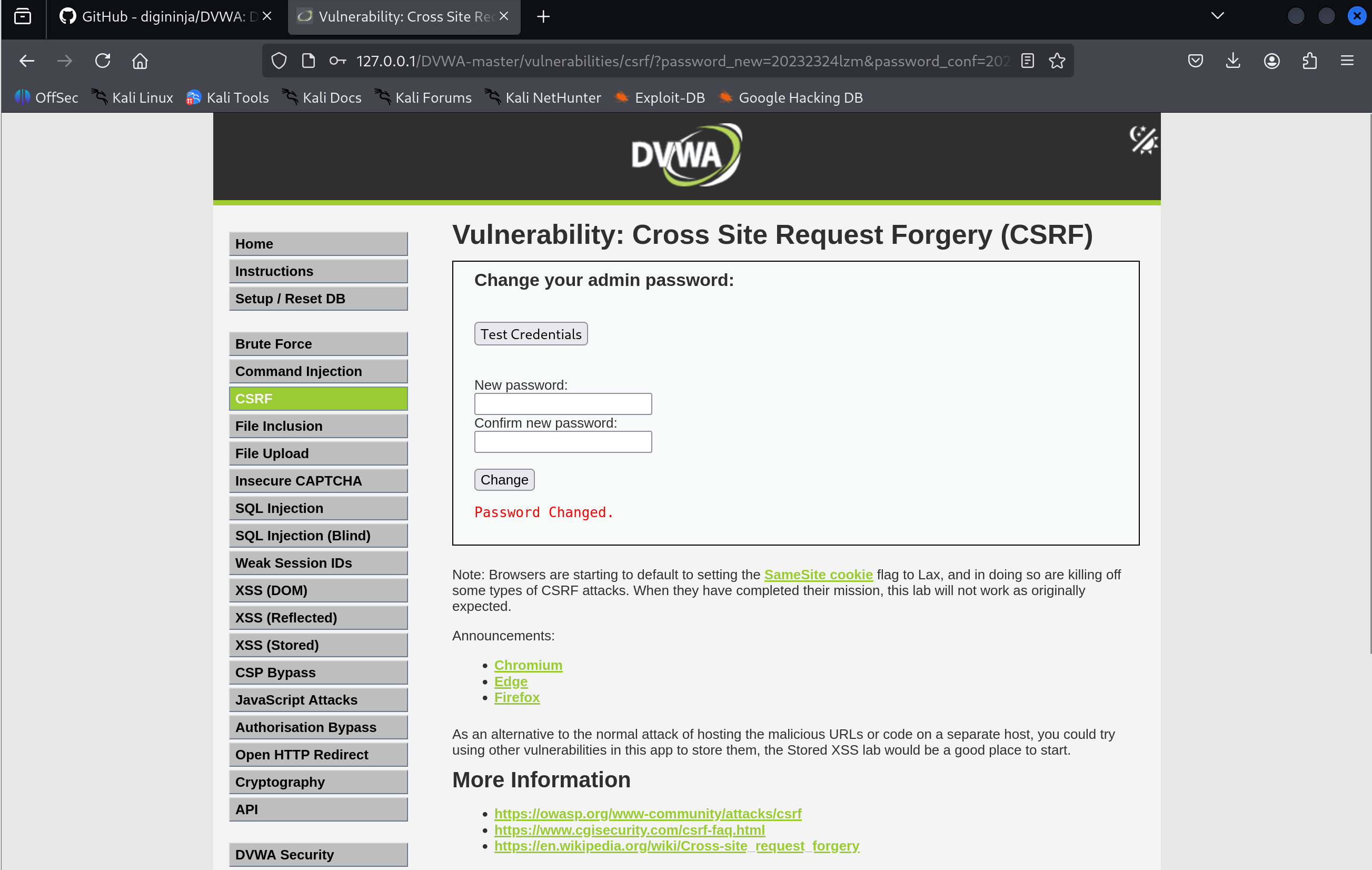This screenshot has height=870, width=1372.
Task: Open the extensions puzzle icon
Action: click(x=1309, y=61)
